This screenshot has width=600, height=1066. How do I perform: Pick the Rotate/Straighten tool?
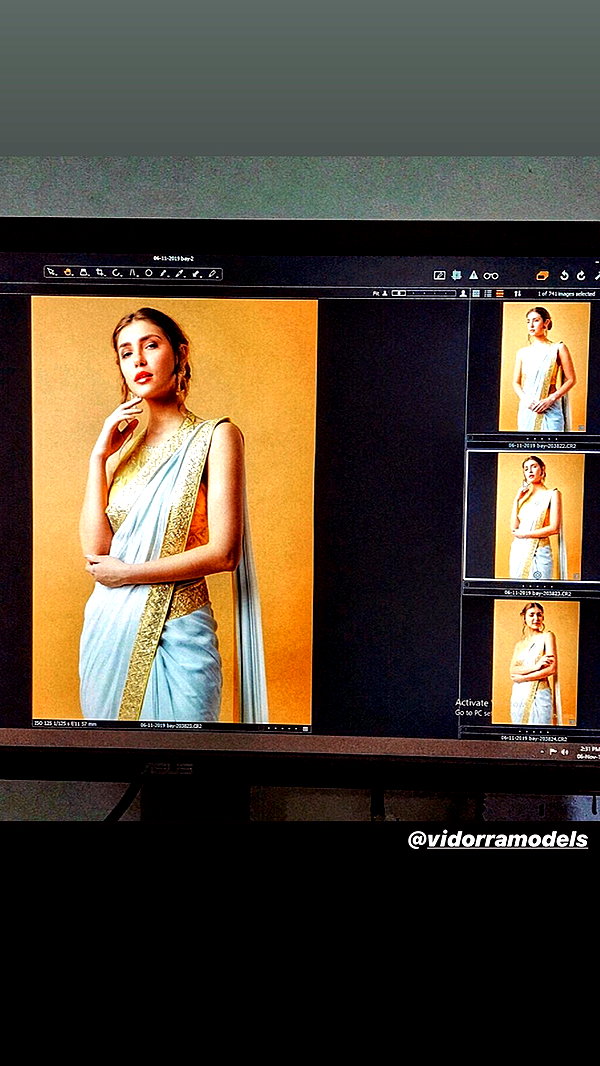(x=116, y=273)
